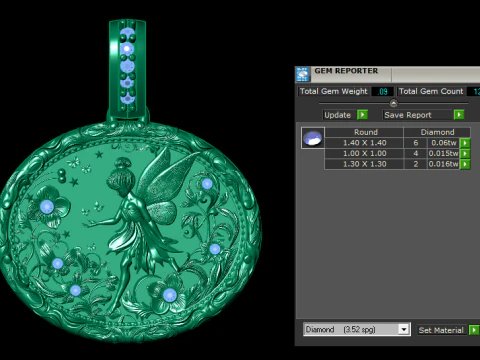480x360 pixels.
Task: Click the green arrow next to Save Report
Action: (x=459, y=115)
